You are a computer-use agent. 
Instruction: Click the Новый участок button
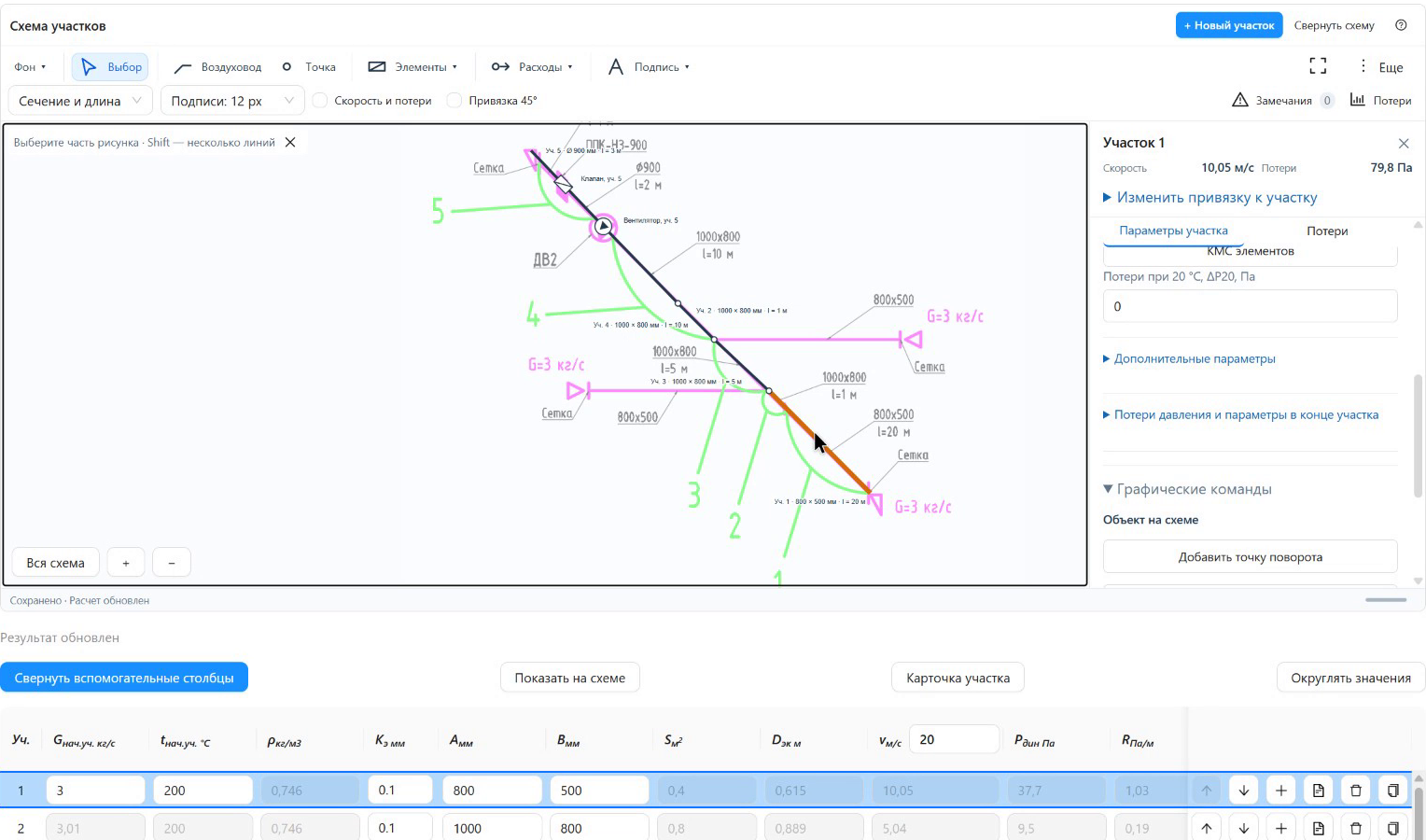(1228, 25)
